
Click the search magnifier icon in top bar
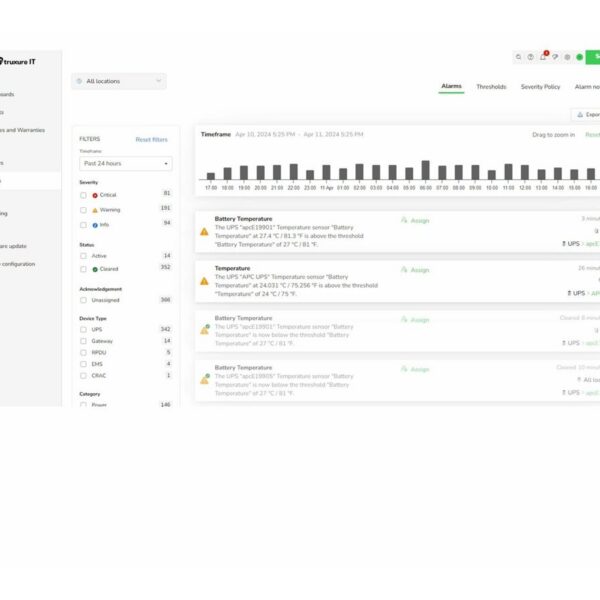pos(519,57)
